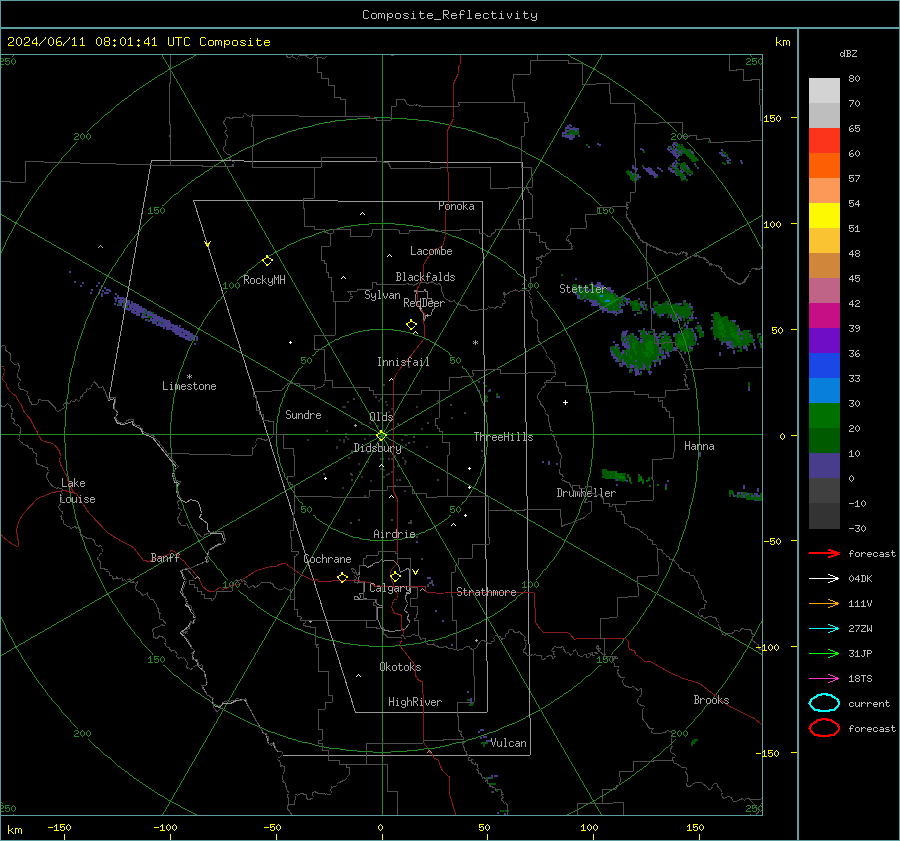Screen dimensions: 900x841
Task: Click the magenta 39 dBZ color swatch
Action: pyautogui.click(x=824, y=316)
